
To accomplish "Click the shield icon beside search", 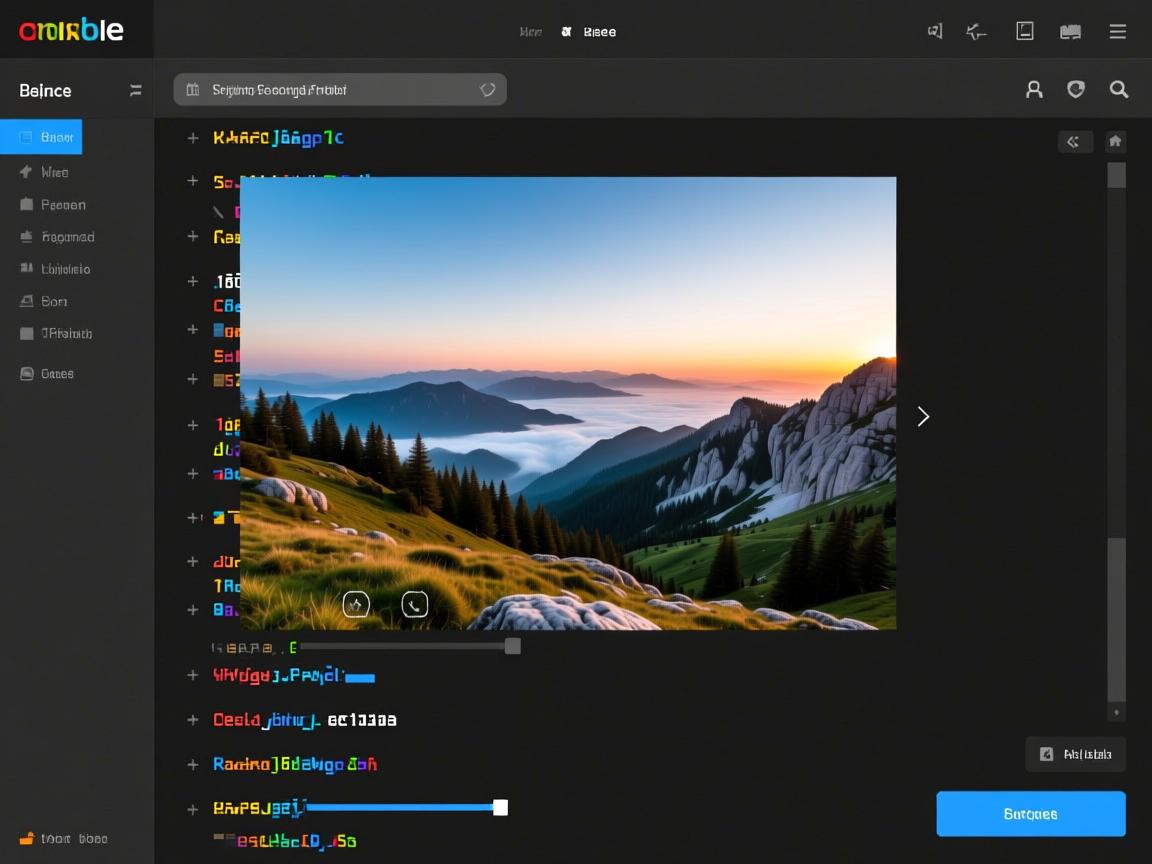I will 1076,90.
